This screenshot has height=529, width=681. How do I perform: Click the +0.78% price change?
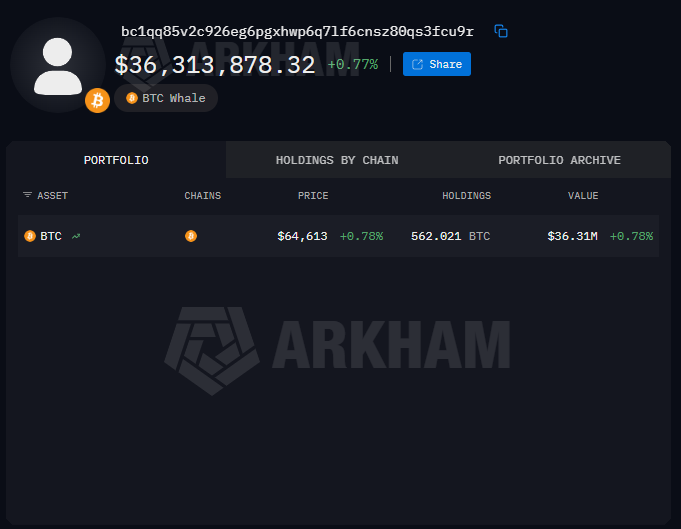(x=361, y=236)
